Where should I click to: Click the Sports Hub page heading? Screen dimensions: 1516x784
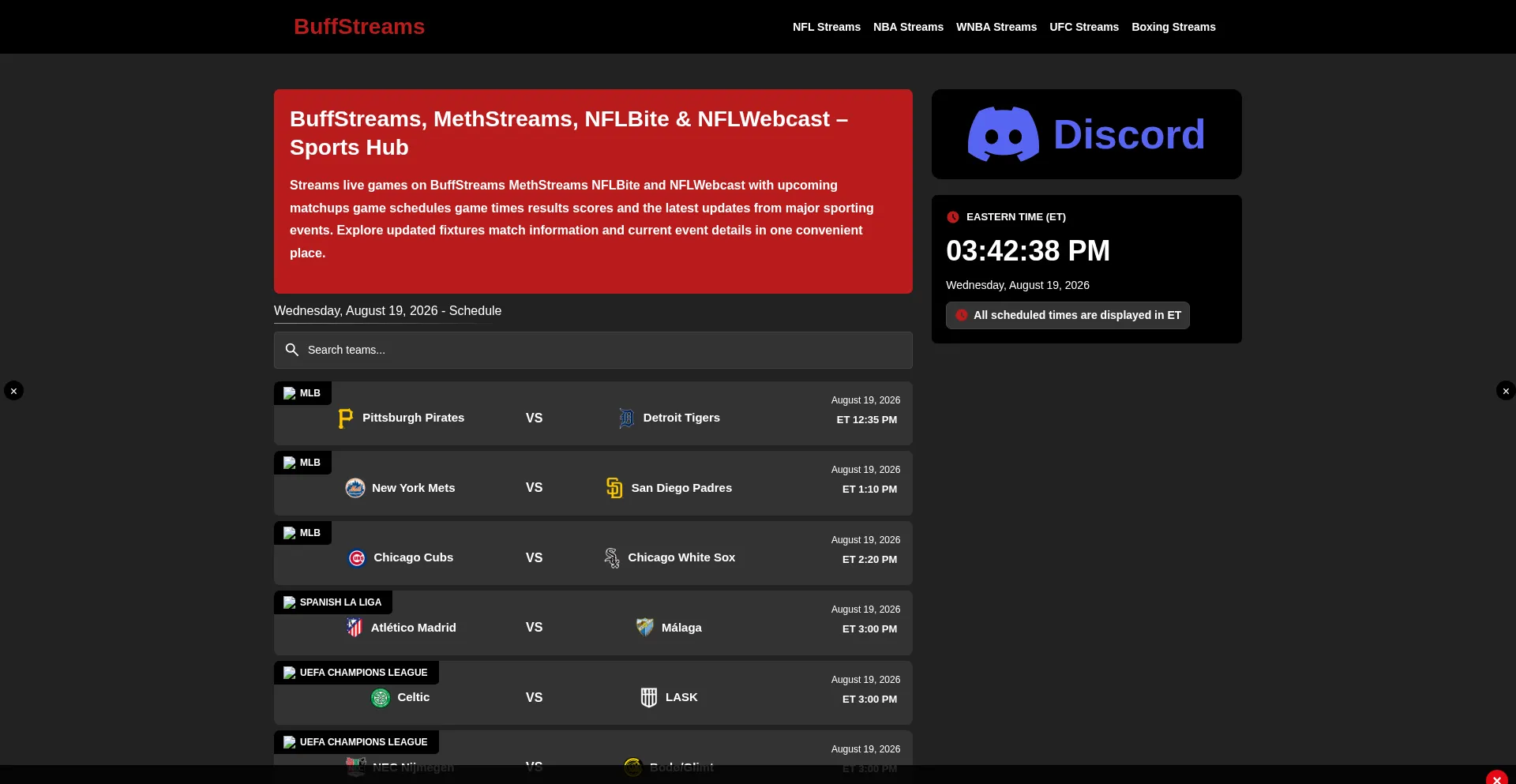[x=568, y=133]
